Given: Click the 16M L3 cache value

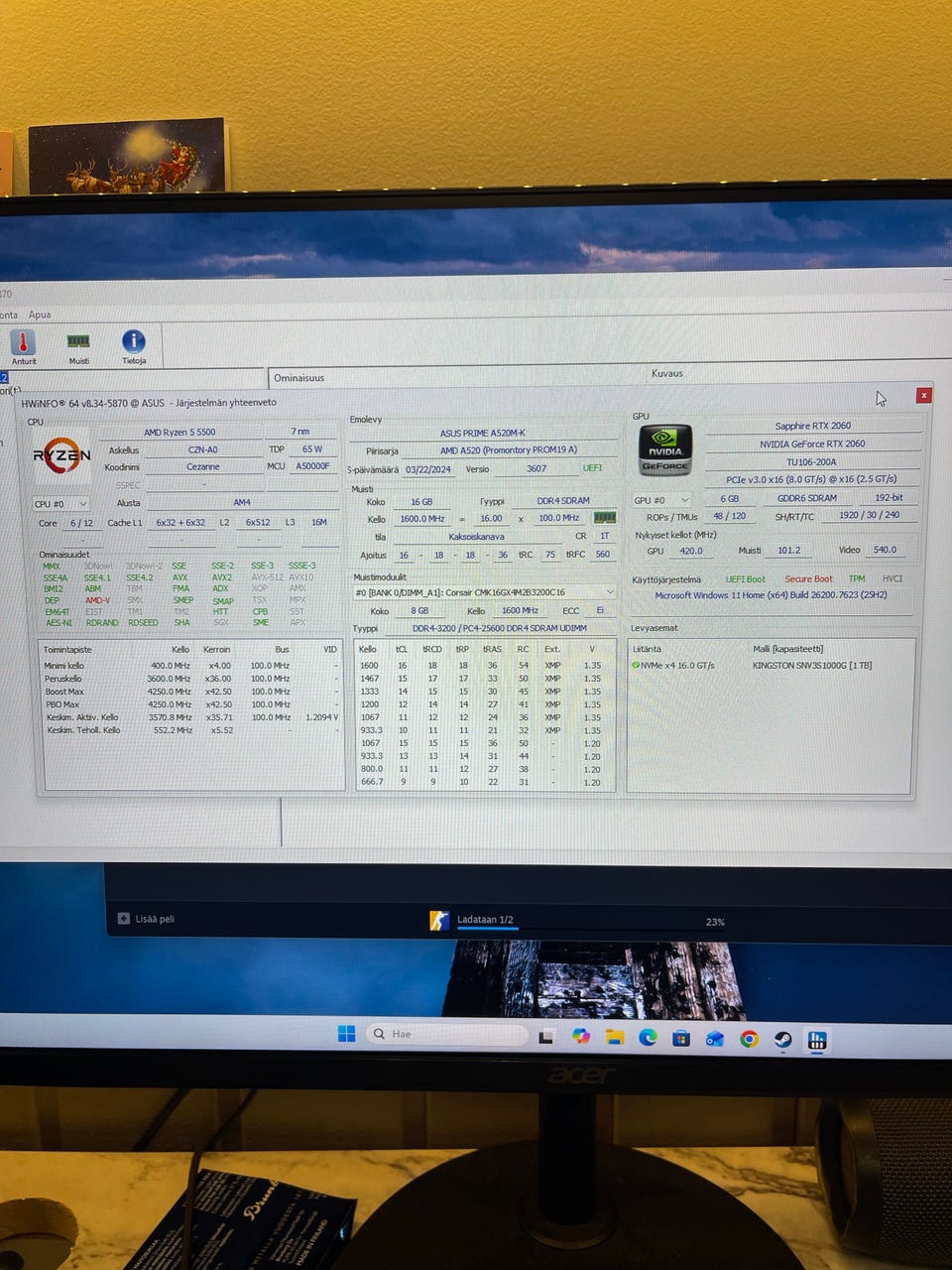Looking at the screenshot, I should [319, 522].
